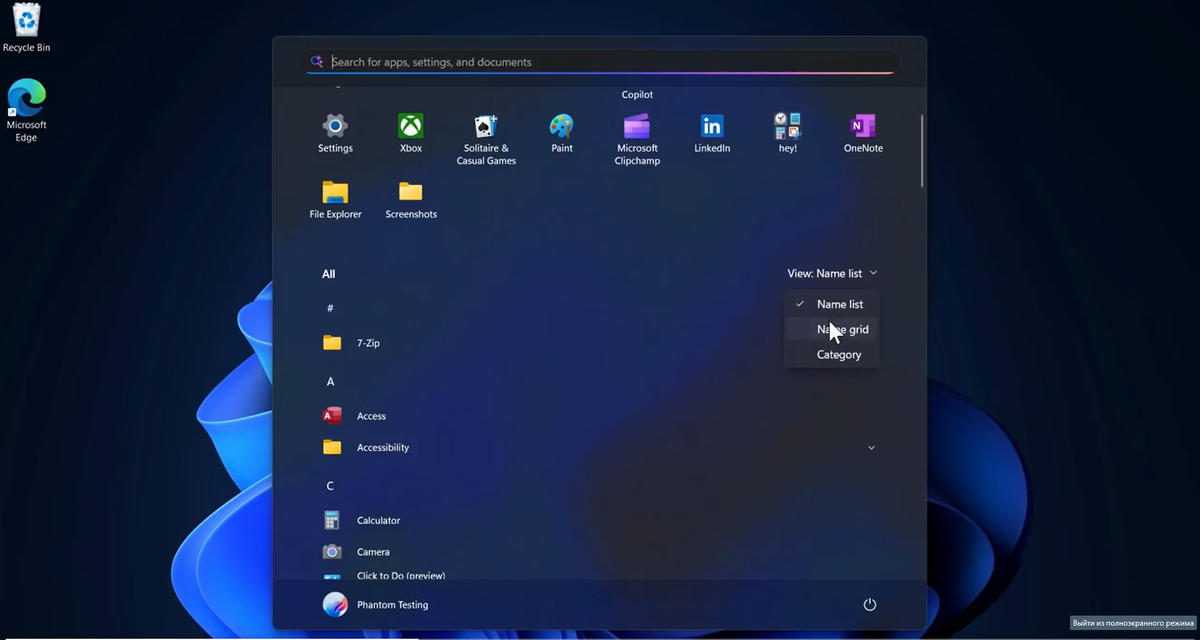Launch the Paint app
Viewport: 1200px width, 640px height.
click(562, 126)
